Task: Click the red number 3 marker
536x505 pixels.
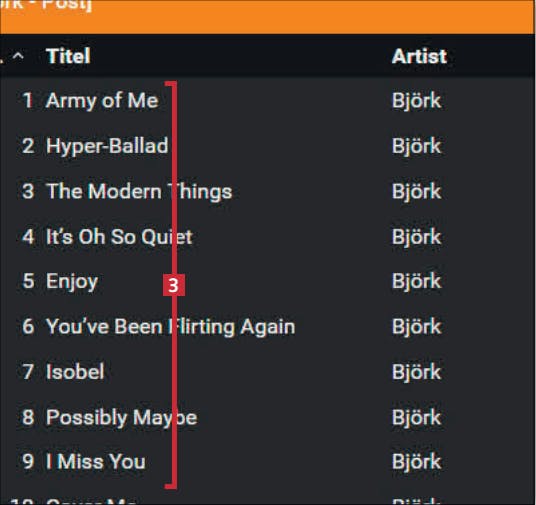Action: (174, 285)
